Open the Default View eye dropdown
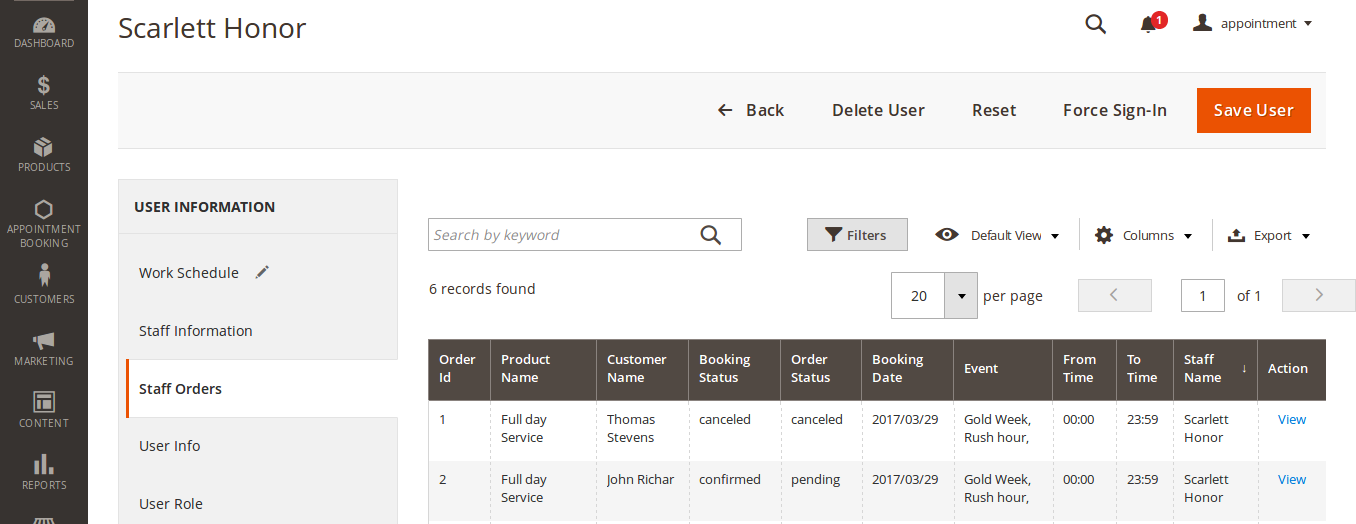Viewport: 1356px width, 524px height. [x=997, y=235]
